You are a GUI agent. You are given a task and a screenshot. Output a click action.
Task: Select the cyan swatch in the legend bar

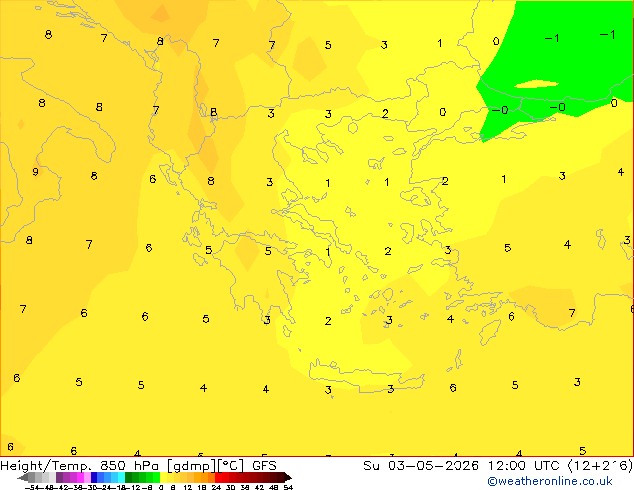coord(122,477)
